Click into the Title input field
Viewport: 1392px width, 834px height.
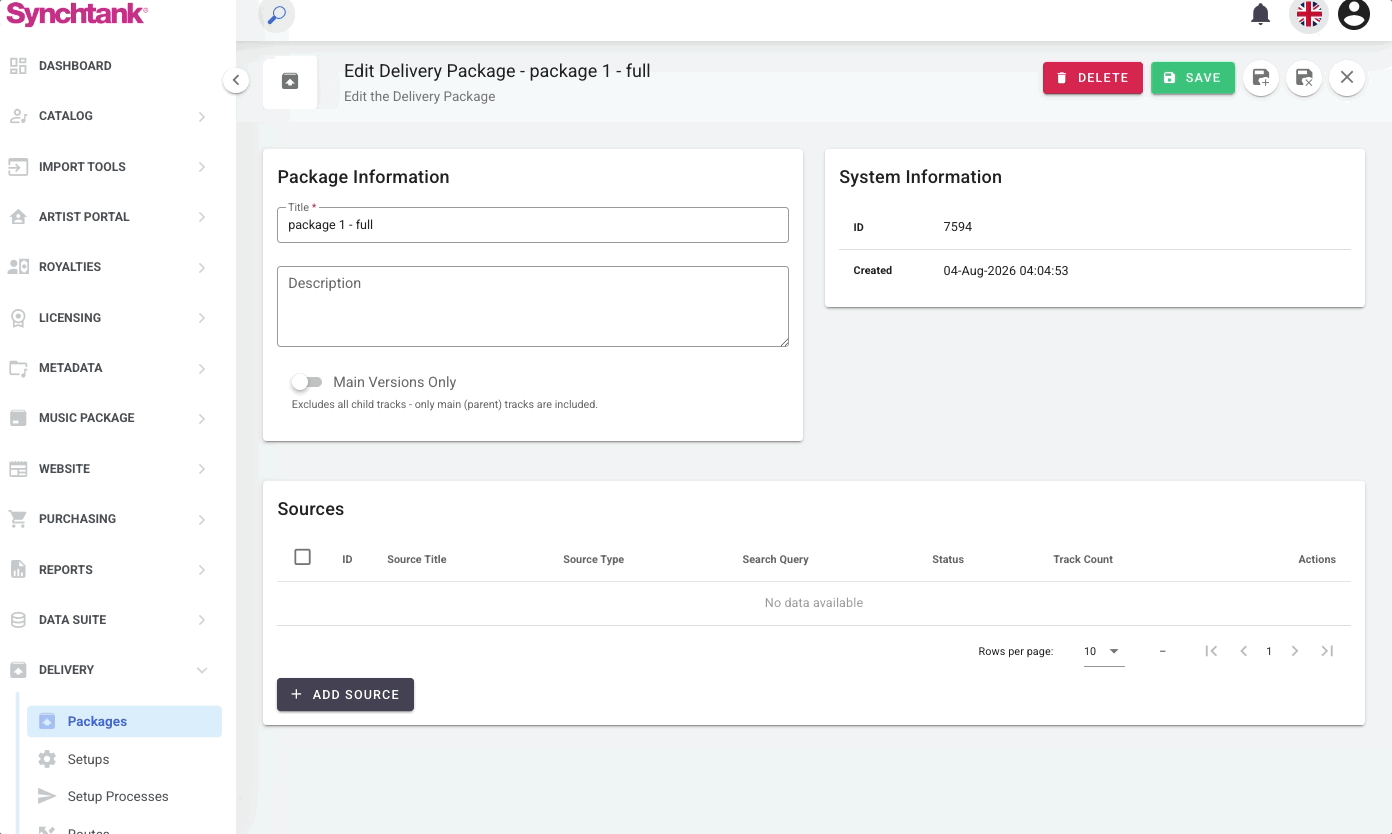click(x=533, y=225)
